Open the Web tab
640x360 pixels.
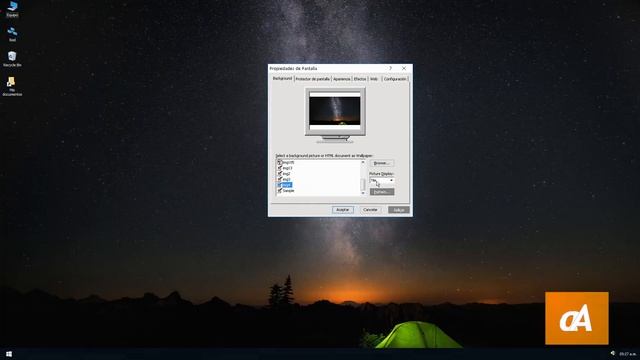click(374, 79)
